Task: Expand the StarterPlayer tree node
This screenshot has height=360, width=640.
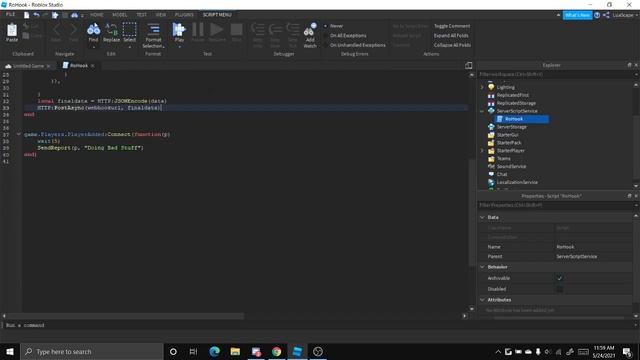Action: (482, 151)
